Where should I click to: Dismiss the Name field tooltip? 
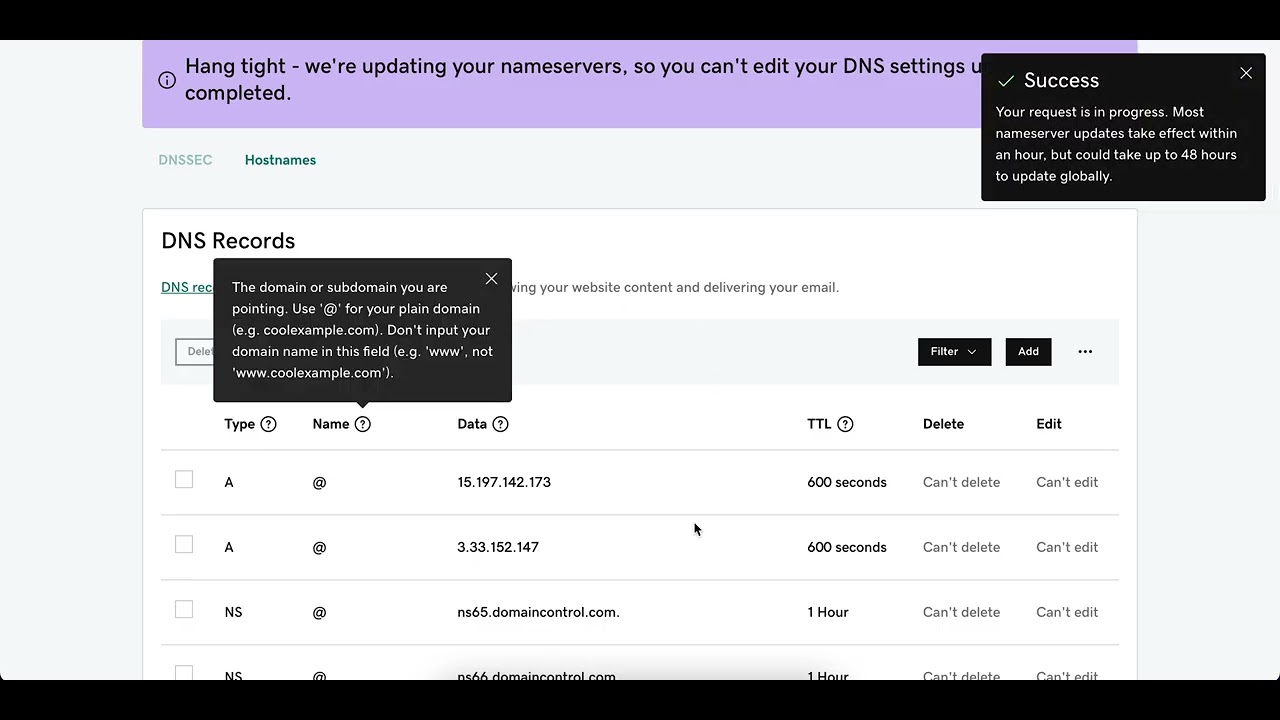(x=491, y=278)
